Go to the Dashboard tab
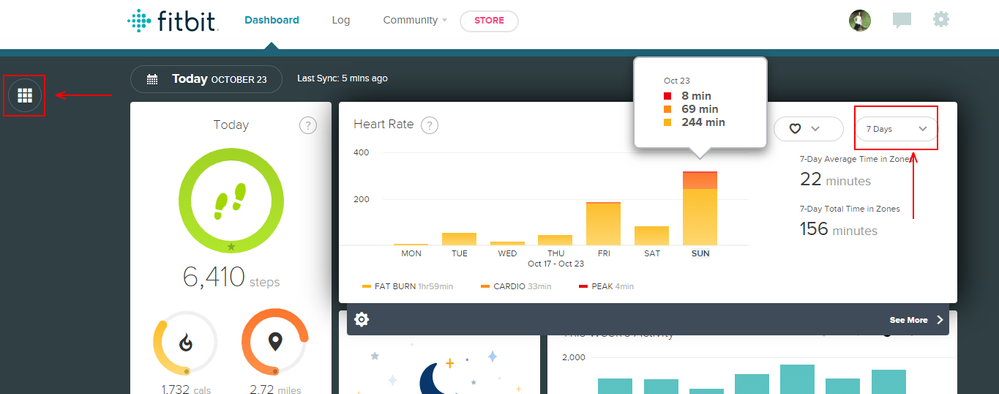 coord(271,20)
